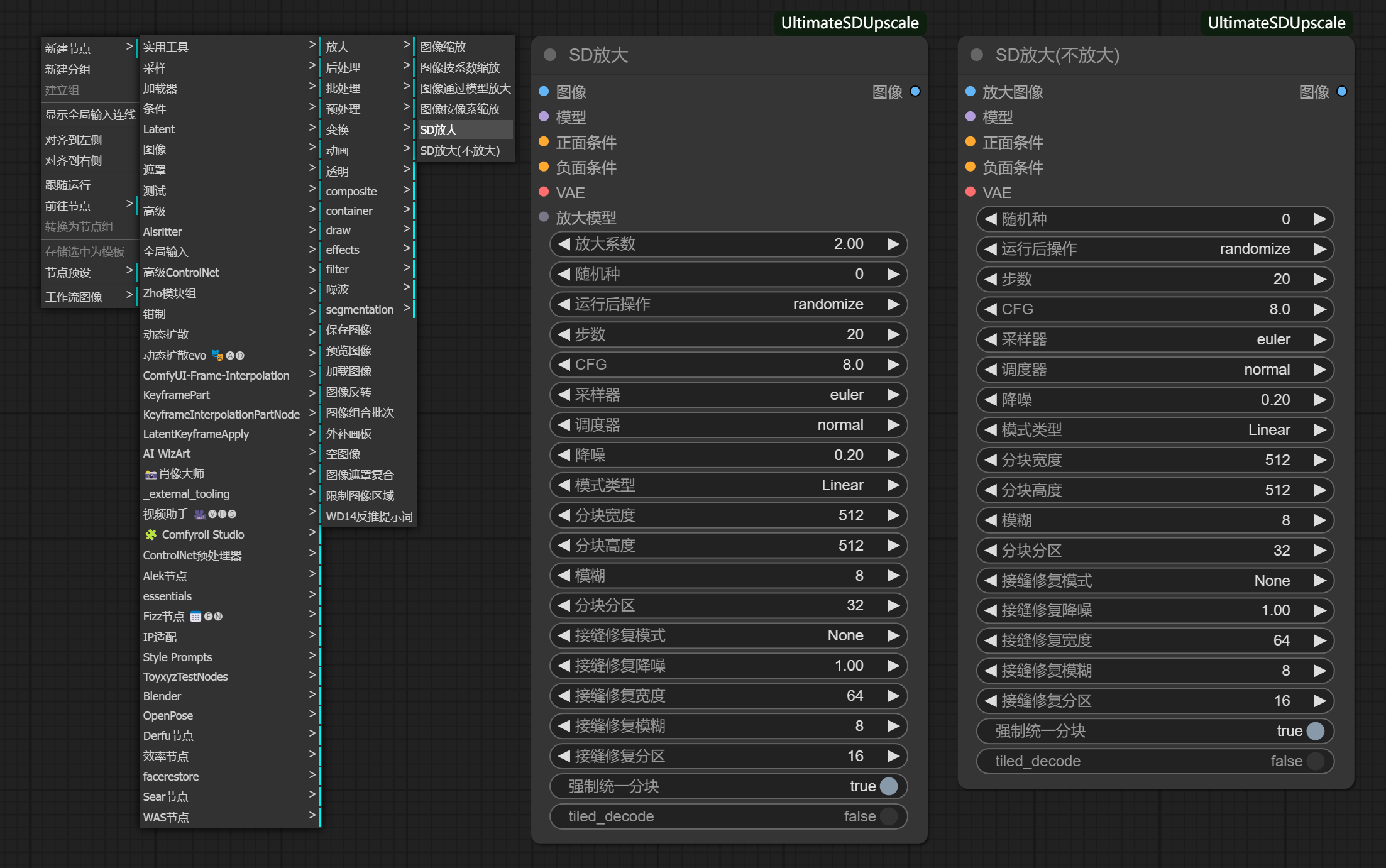Increase 步数 in the SD放大 node
The image size is (1386, 868).
click(893, 334)
